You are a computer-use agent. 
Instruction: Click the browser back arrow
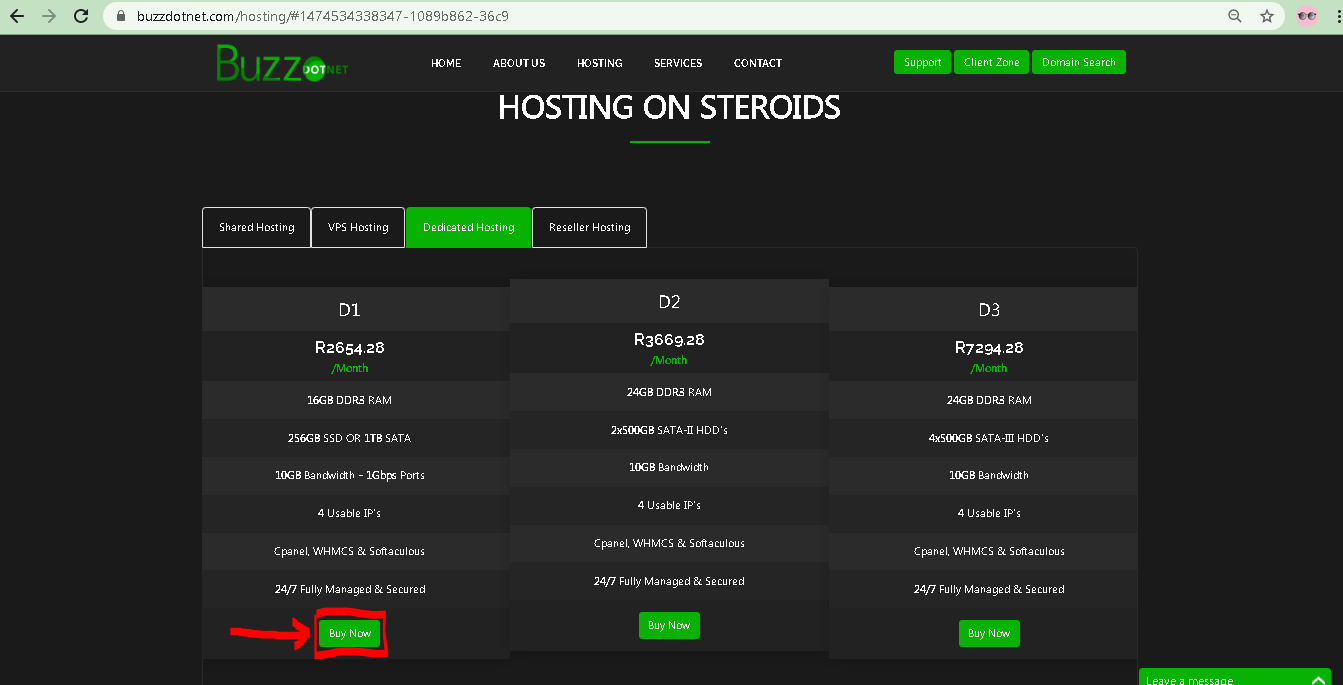17,16
